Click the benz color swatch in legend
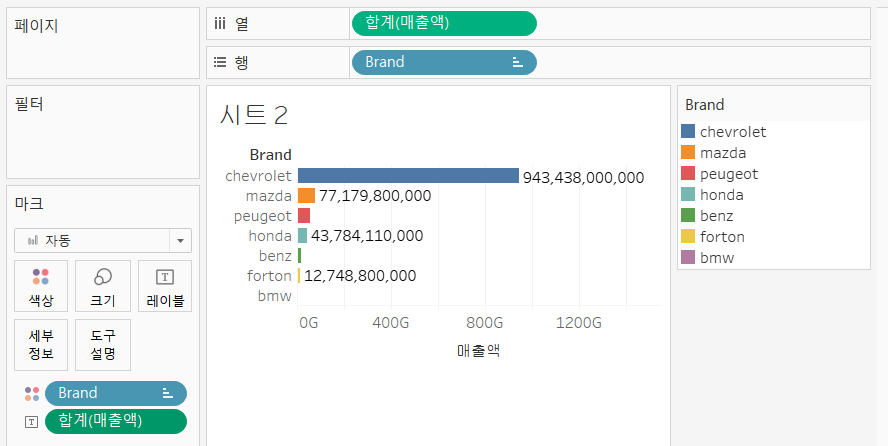Screen dimensions: 888x446 click(688, 216)
